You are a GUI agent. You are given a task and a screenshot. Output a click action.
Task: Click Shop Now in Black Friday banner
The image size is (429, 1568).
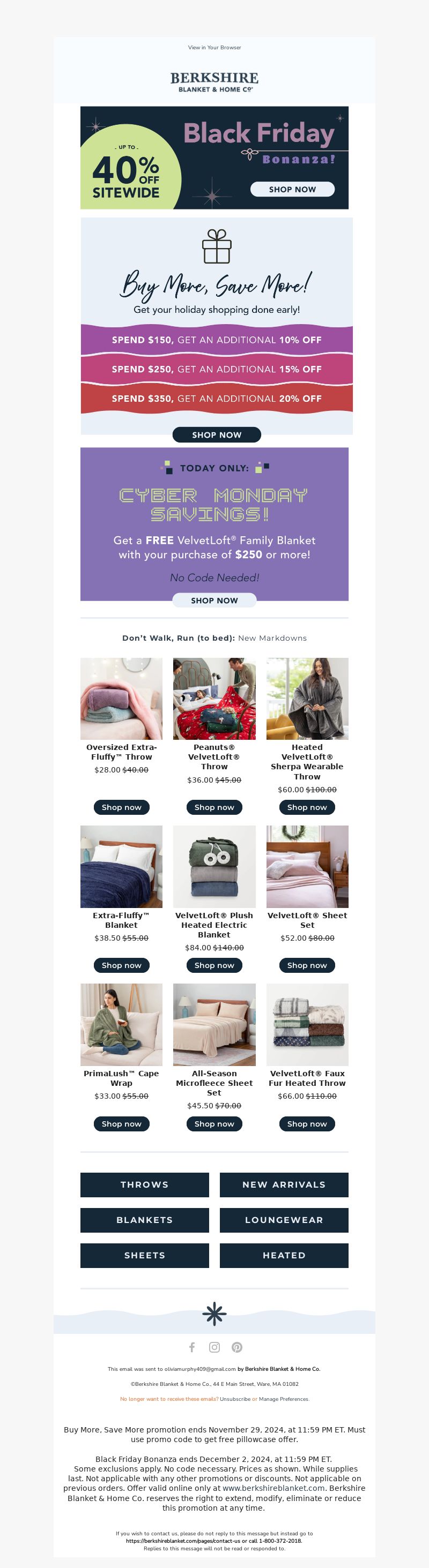(292, 189)
